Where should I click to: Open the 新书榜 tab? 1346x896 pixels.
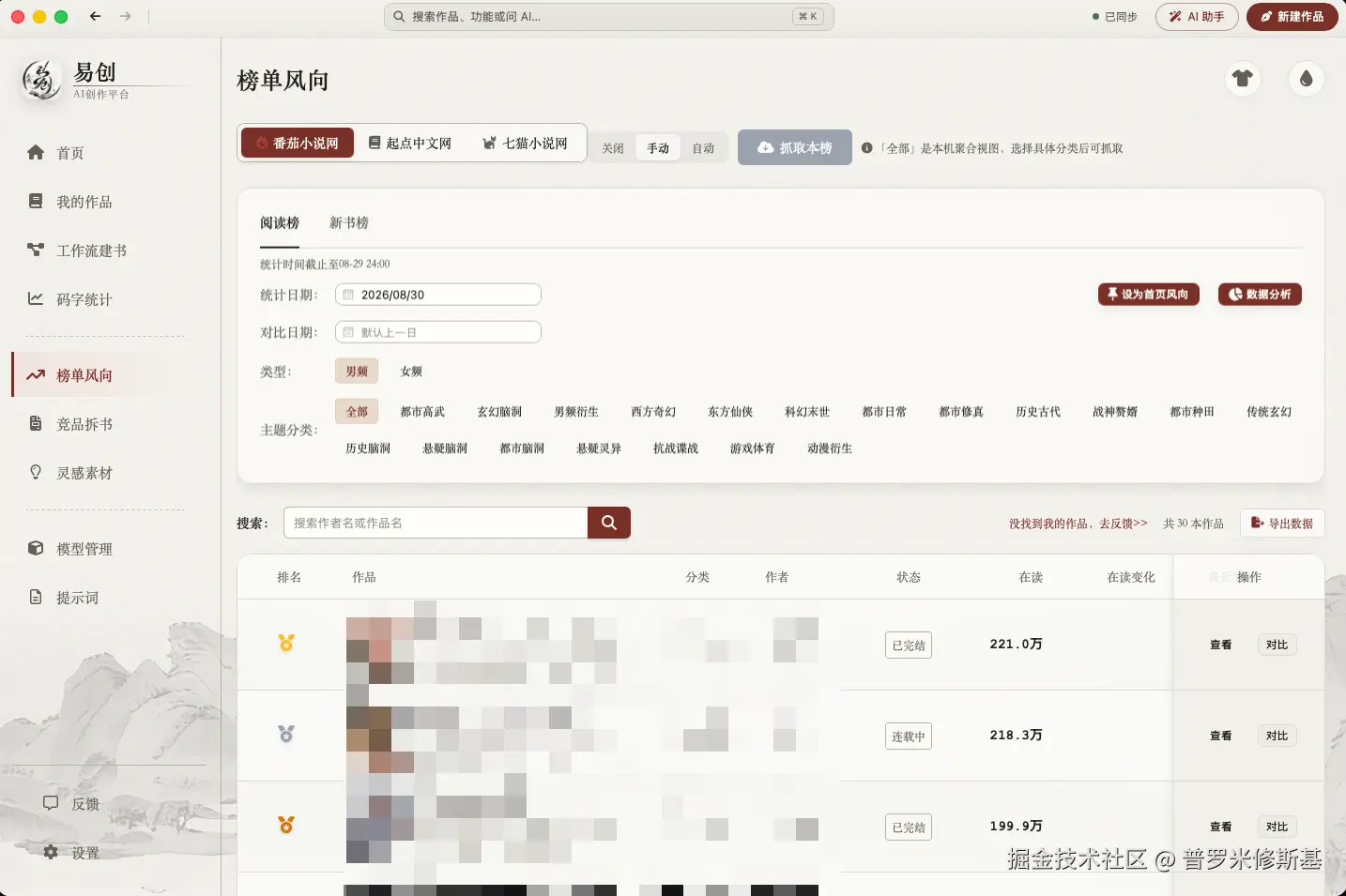(x=349, y=223)
